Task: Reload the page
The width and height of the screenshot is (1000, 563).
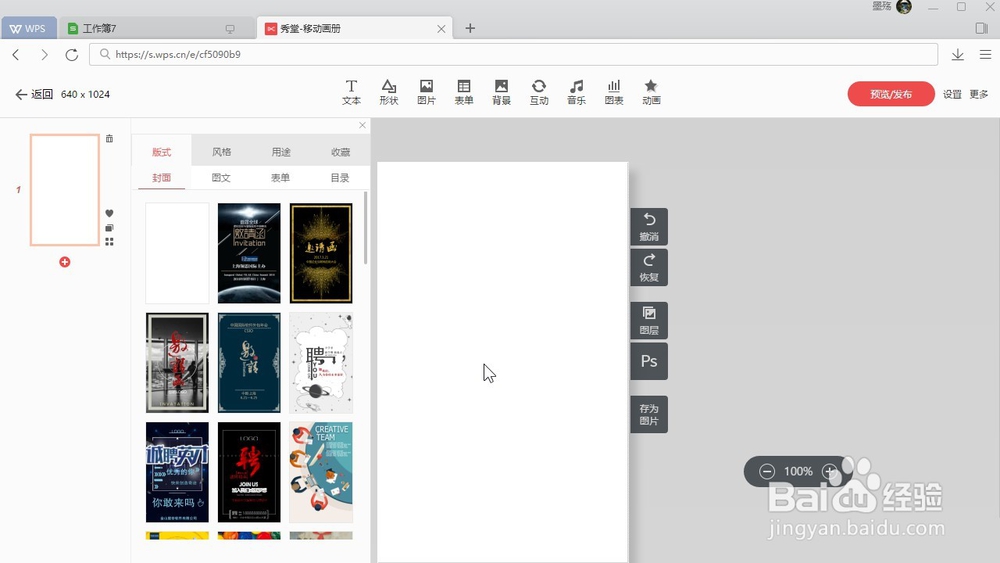Action: (x=71, y=55)
